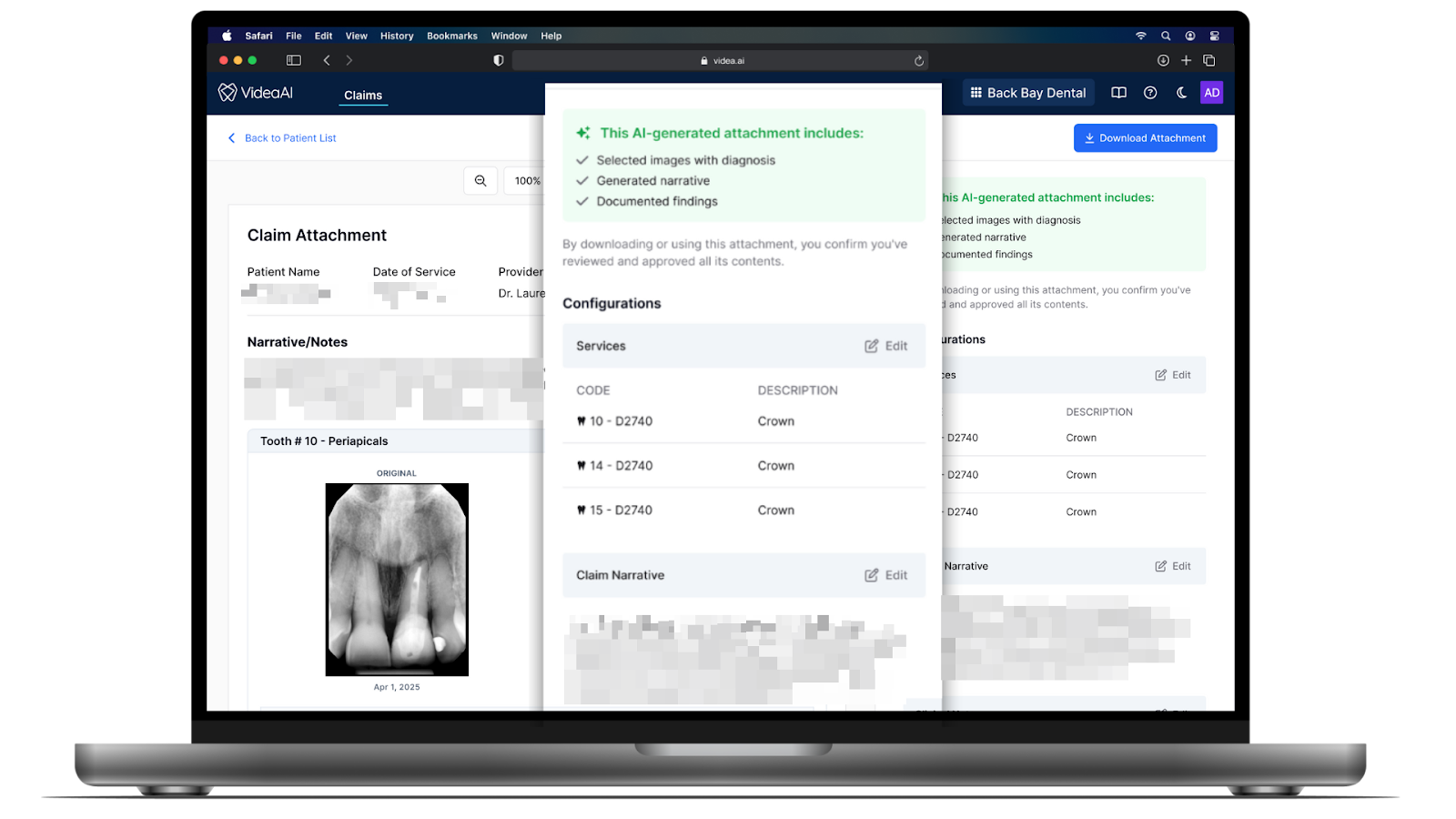The width and height of the screenshot is (1456, 819).
Task: Open the Back Bay Dental practice switcher
Action: pos(1028,93)
